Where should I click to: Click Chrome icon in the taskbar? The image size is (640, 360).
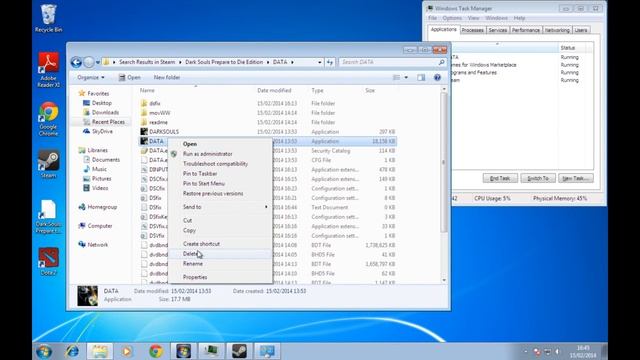point(156,351)
